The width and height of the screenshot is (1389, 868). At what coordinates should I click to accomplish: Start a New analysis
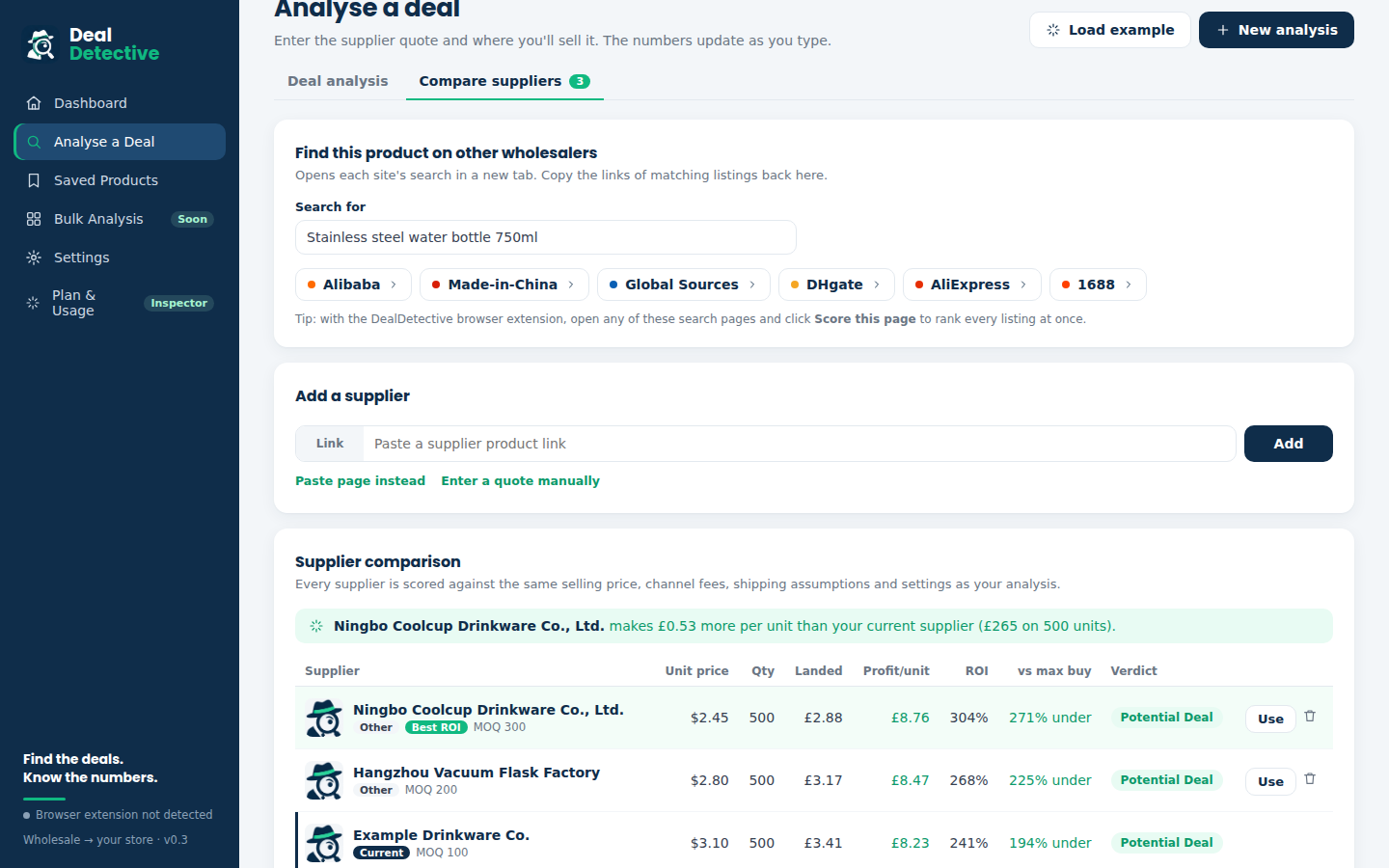tap(1276, 30)
